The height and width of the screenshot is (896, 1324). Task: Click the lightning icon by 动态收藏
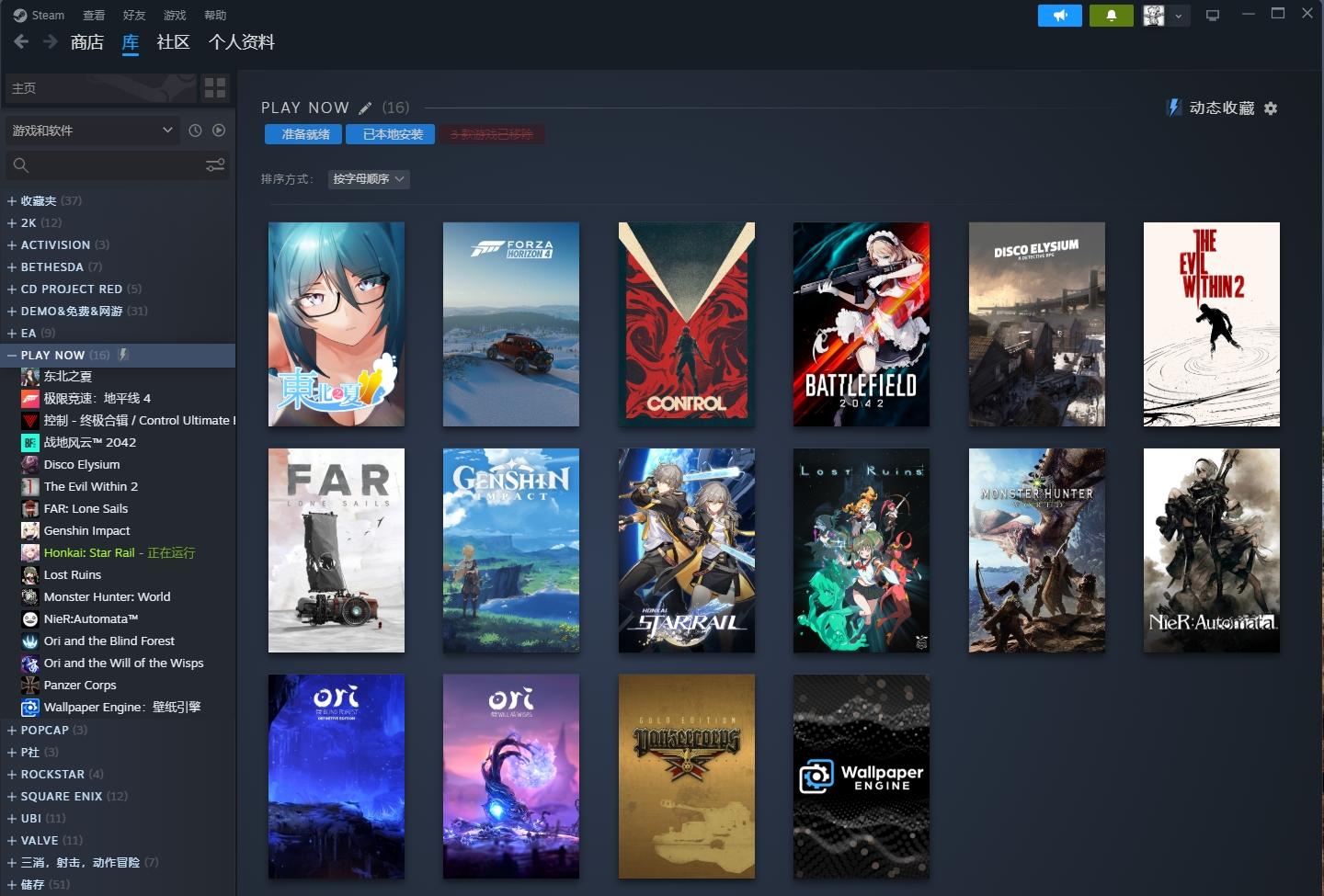tap(1173, 108)
